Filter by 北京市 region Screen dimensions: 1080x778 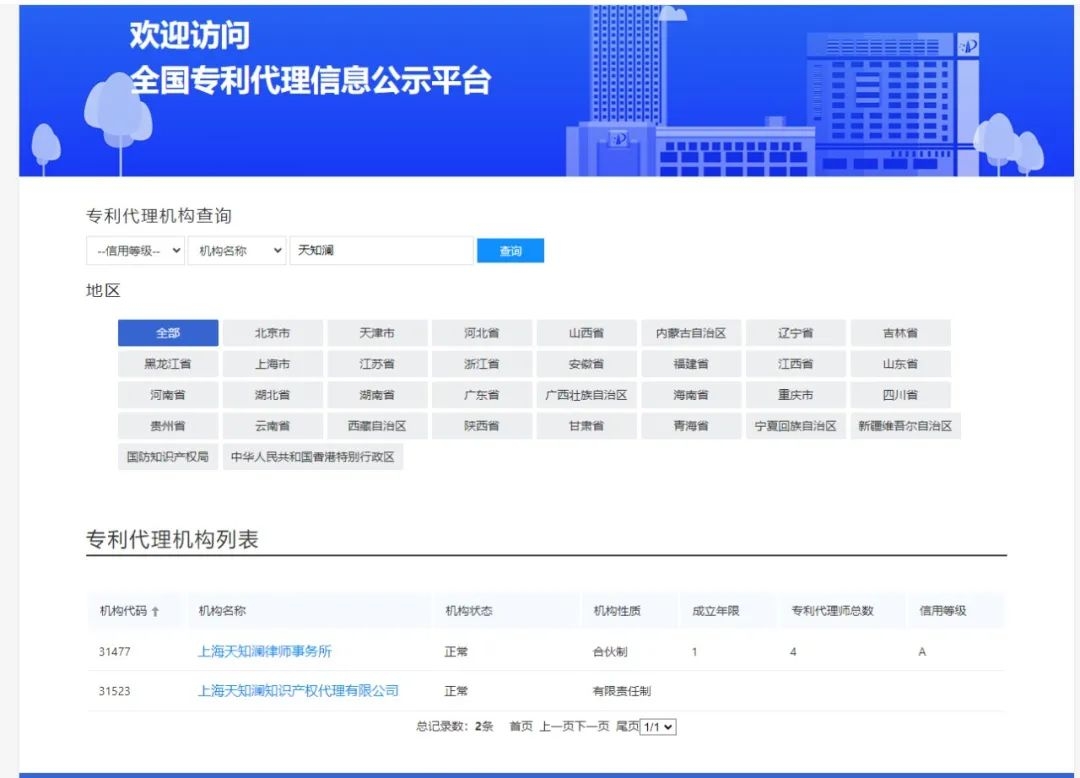(273, 333)
